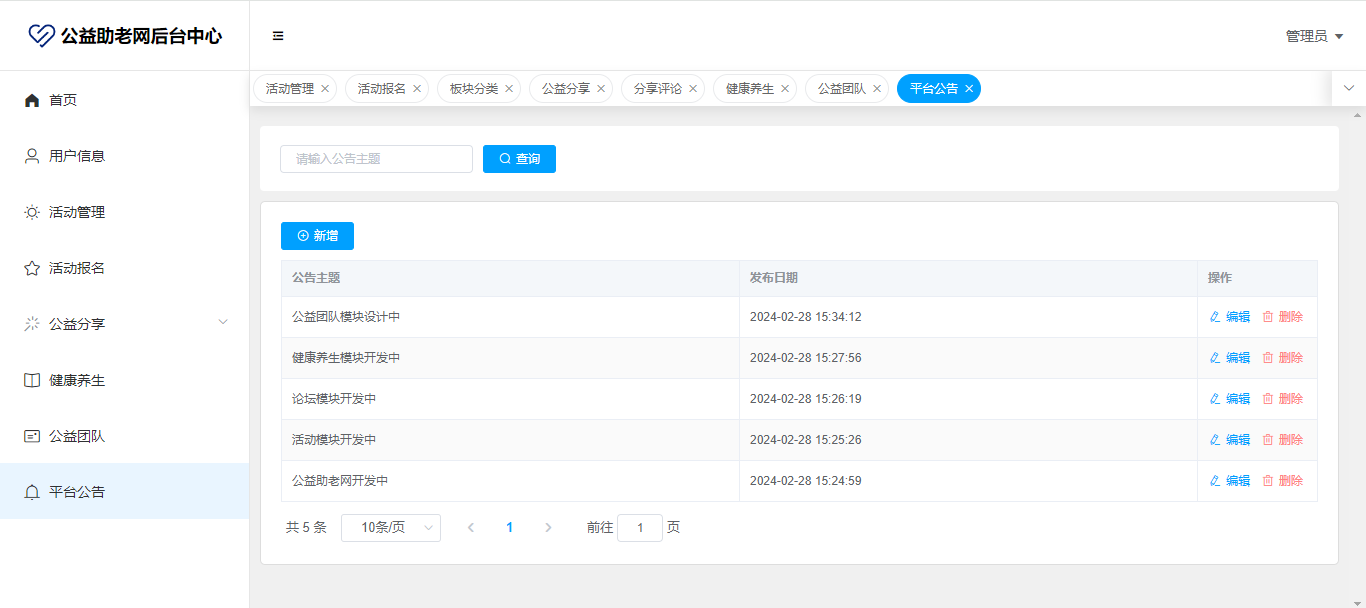Click the bell icon beside 平台公告

(32, 492)
